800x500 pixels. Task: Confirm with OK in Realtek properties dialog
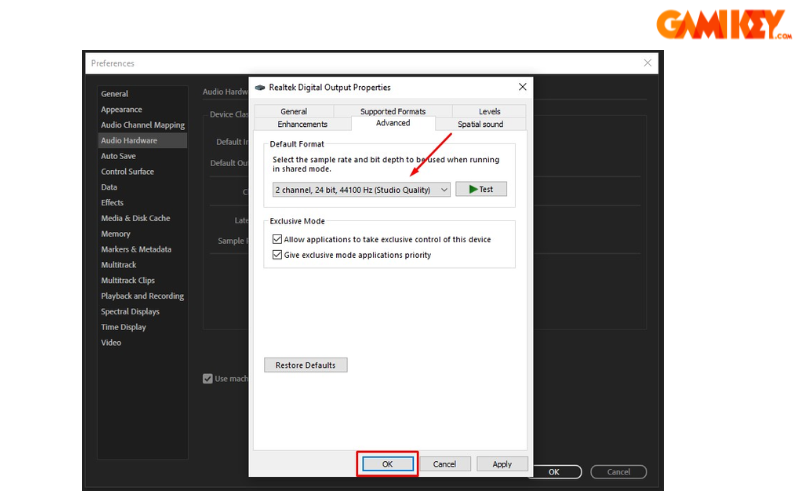click(x=388, y=464)
